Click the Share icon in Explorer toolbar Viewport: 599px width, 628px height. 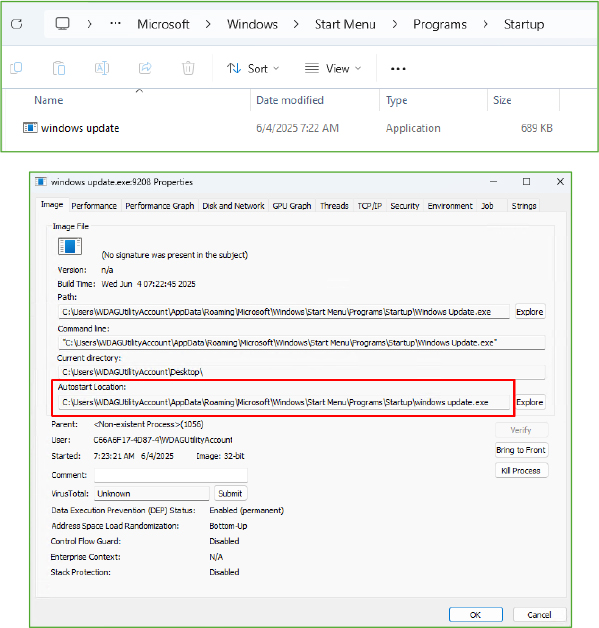pos(145,68)
